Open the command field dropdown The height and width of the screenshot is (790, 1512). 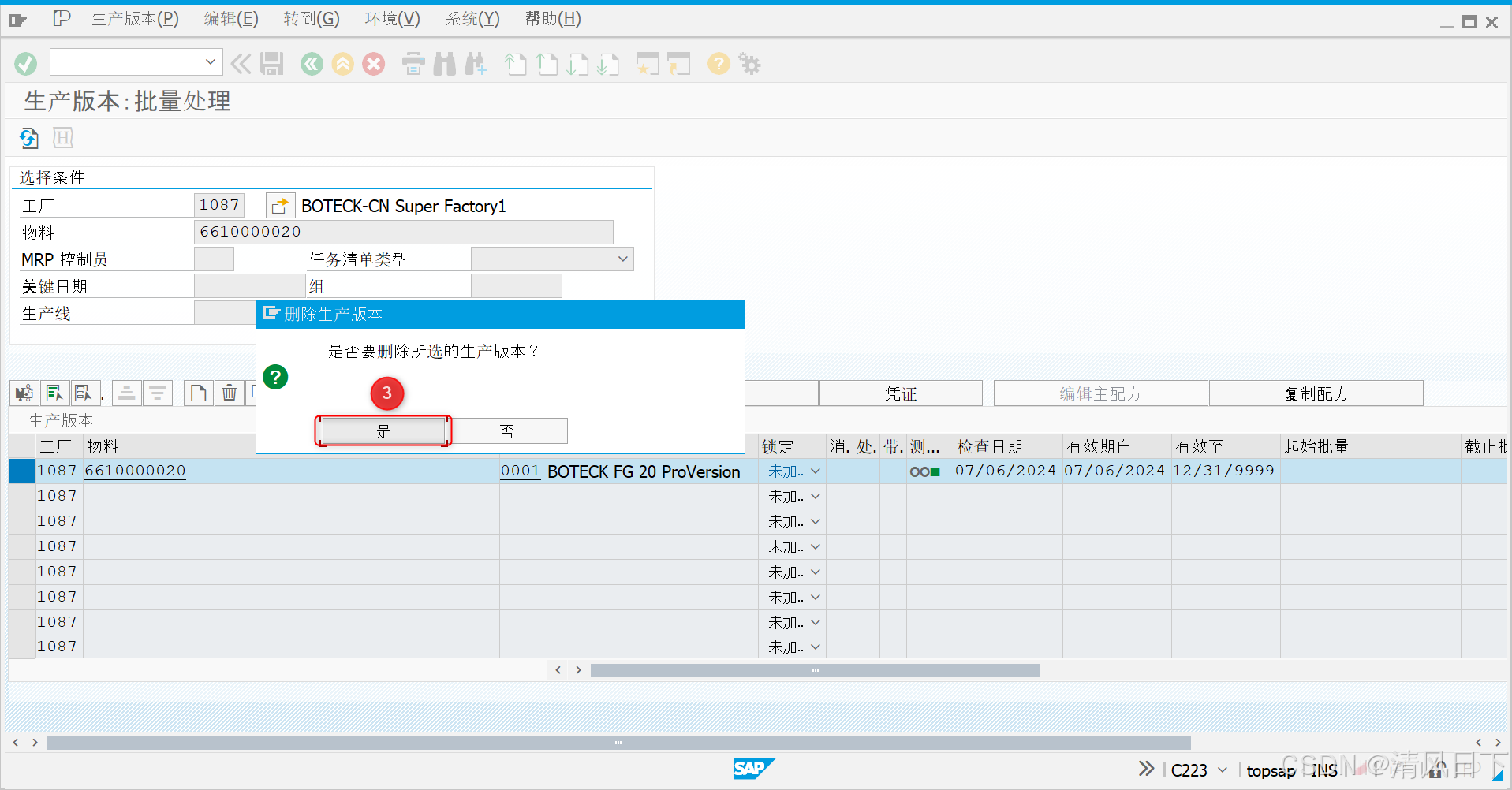tap(210, 61)
